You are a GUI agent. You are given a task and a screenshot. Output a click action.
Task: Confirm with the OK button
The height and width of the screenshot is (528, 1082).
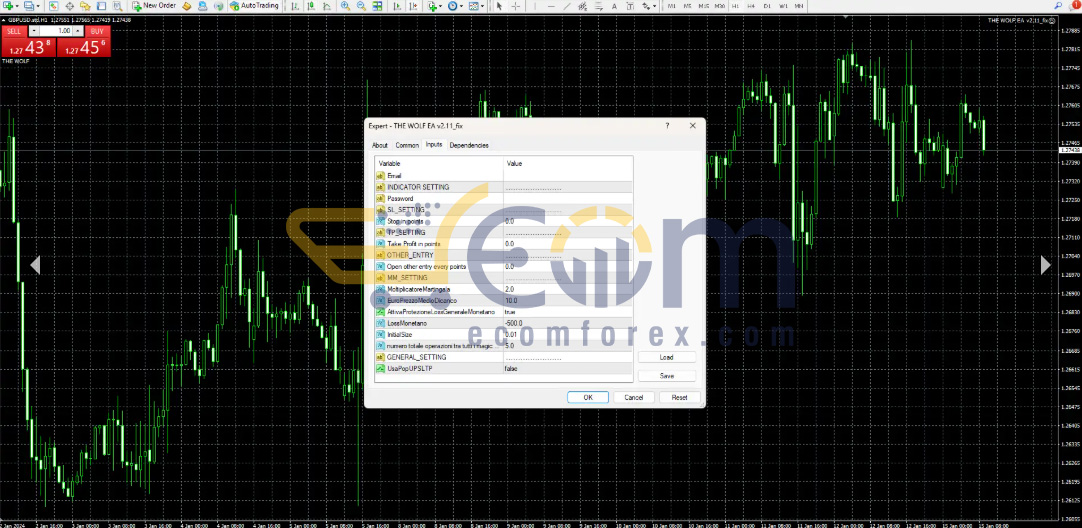588,398
